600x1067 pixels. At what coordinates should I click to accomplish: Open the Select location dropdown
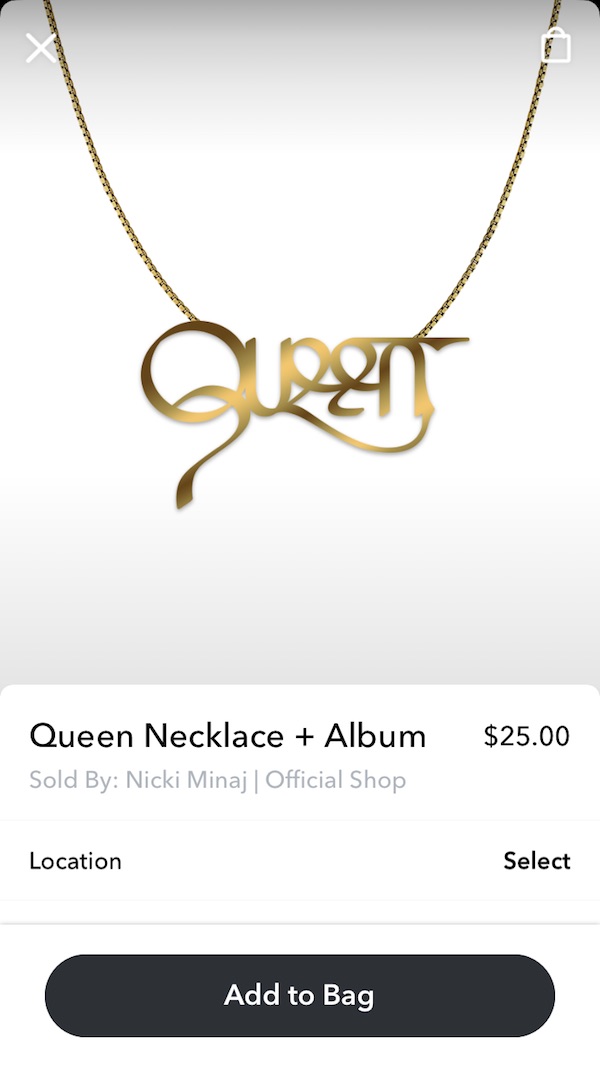tap(537, 861)
